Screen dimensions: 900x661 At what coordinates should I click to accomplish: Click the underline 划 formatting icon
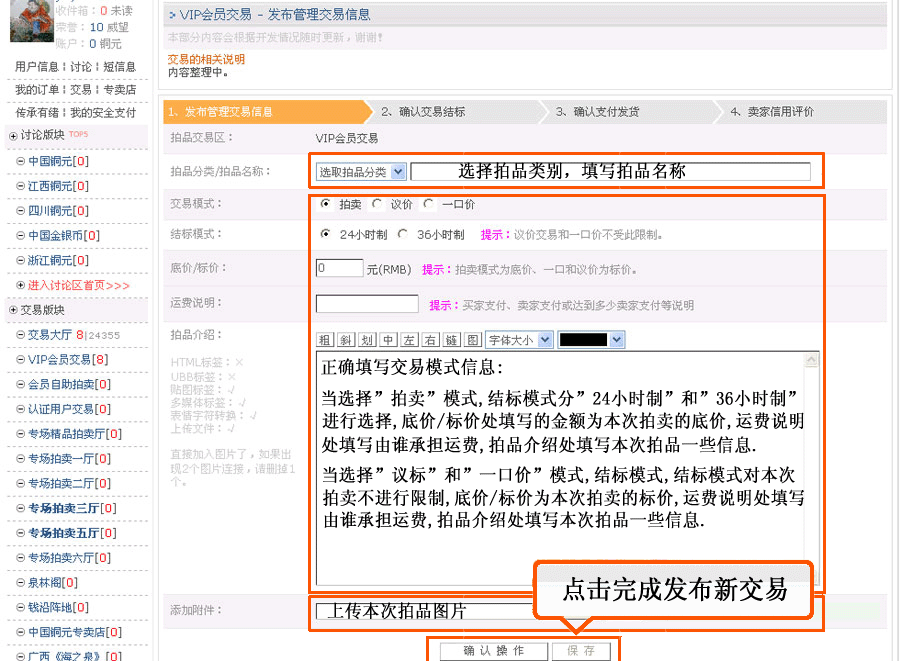[x=367, y=340]
